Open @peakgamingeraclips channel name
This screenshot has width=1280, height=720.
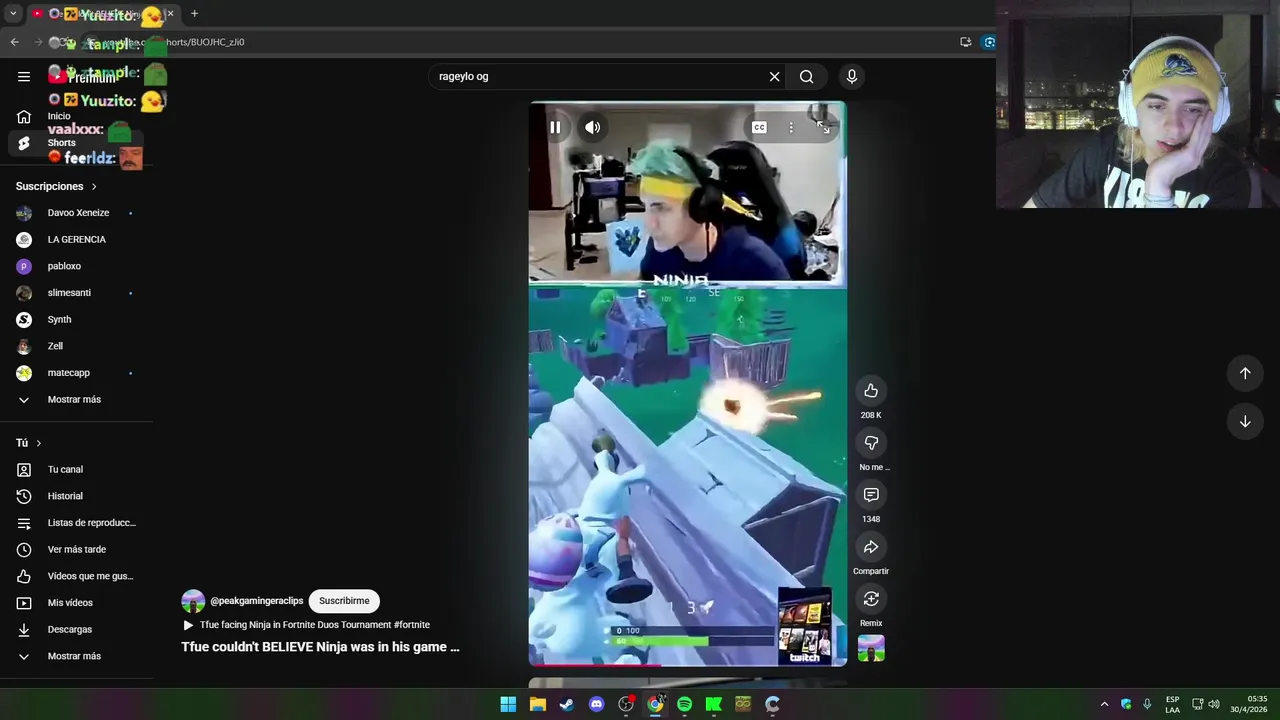pos(257,601)
